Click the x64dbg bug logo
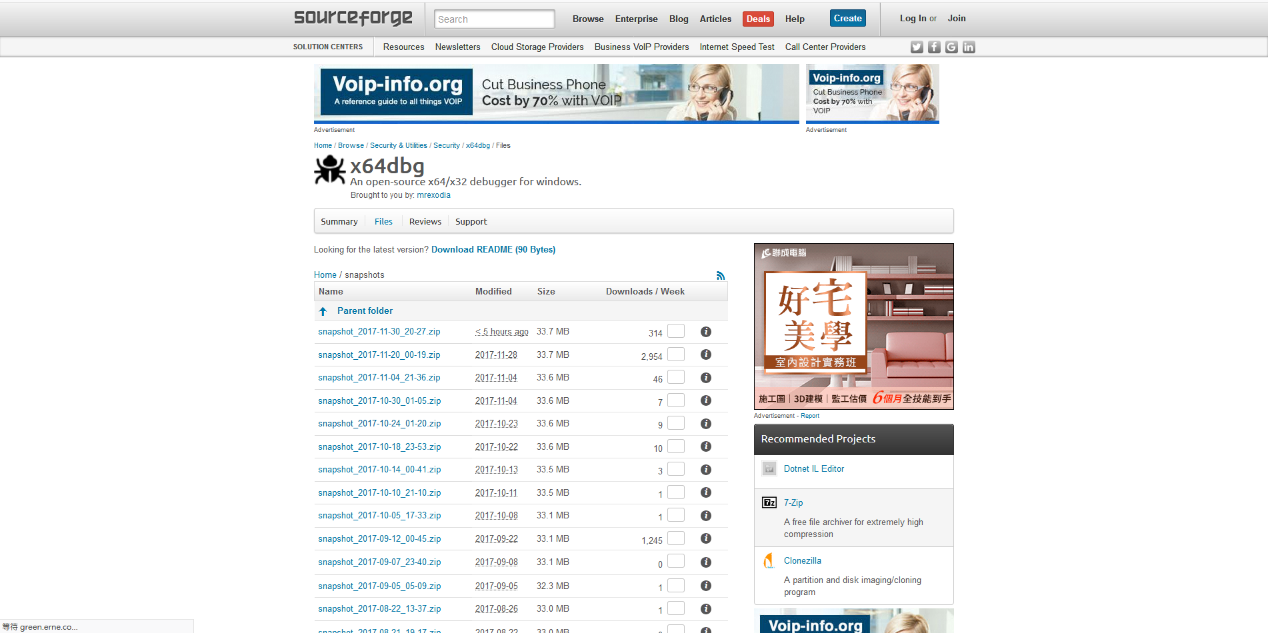The width and height of the screenshot is (1268, 633). (329, 169)
